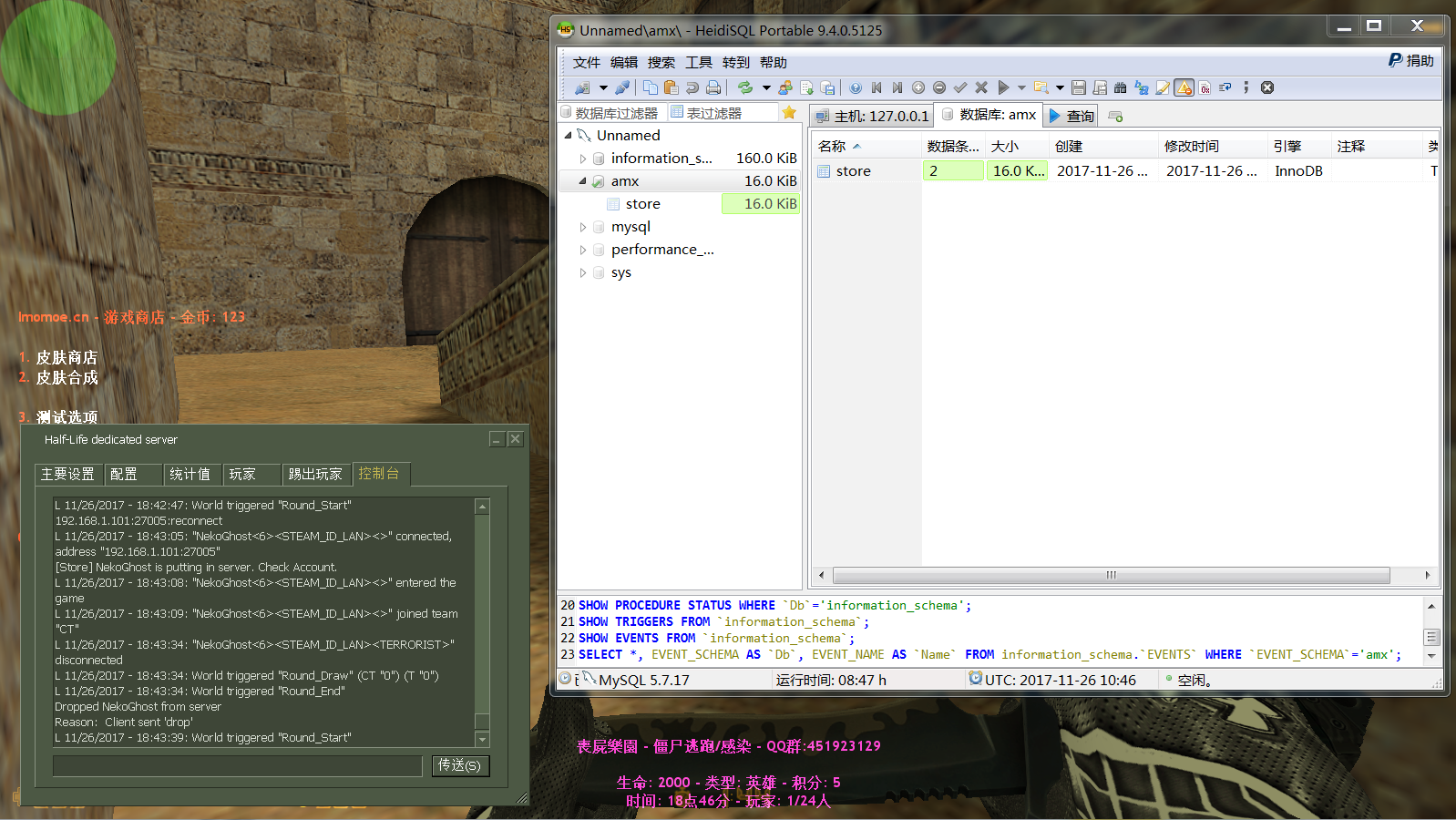
Task: Open the refresh options dropdown arrow
Action: (766, 87)
